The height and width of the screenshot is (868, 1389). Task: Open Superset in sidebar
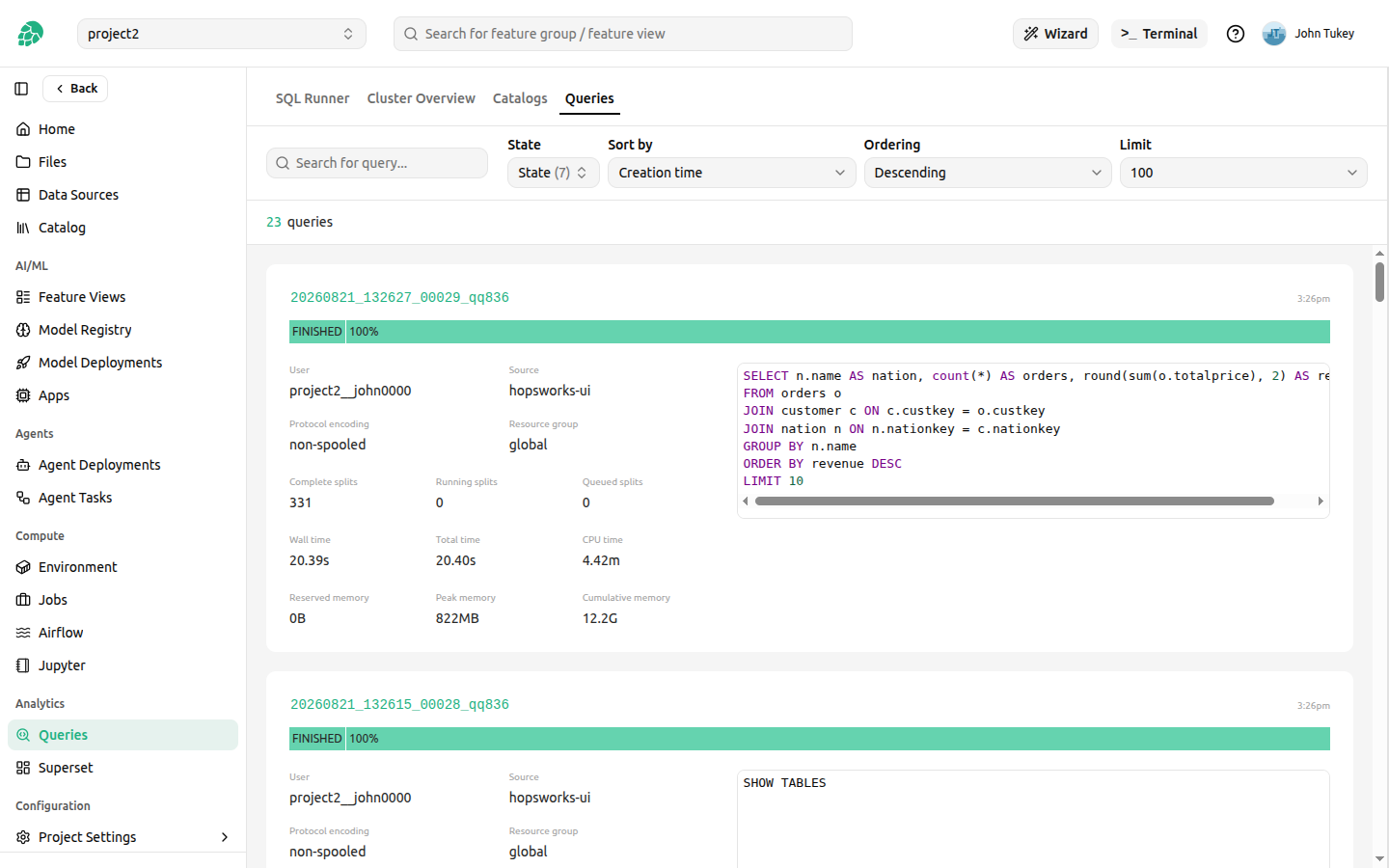click(x=123, y=768)
